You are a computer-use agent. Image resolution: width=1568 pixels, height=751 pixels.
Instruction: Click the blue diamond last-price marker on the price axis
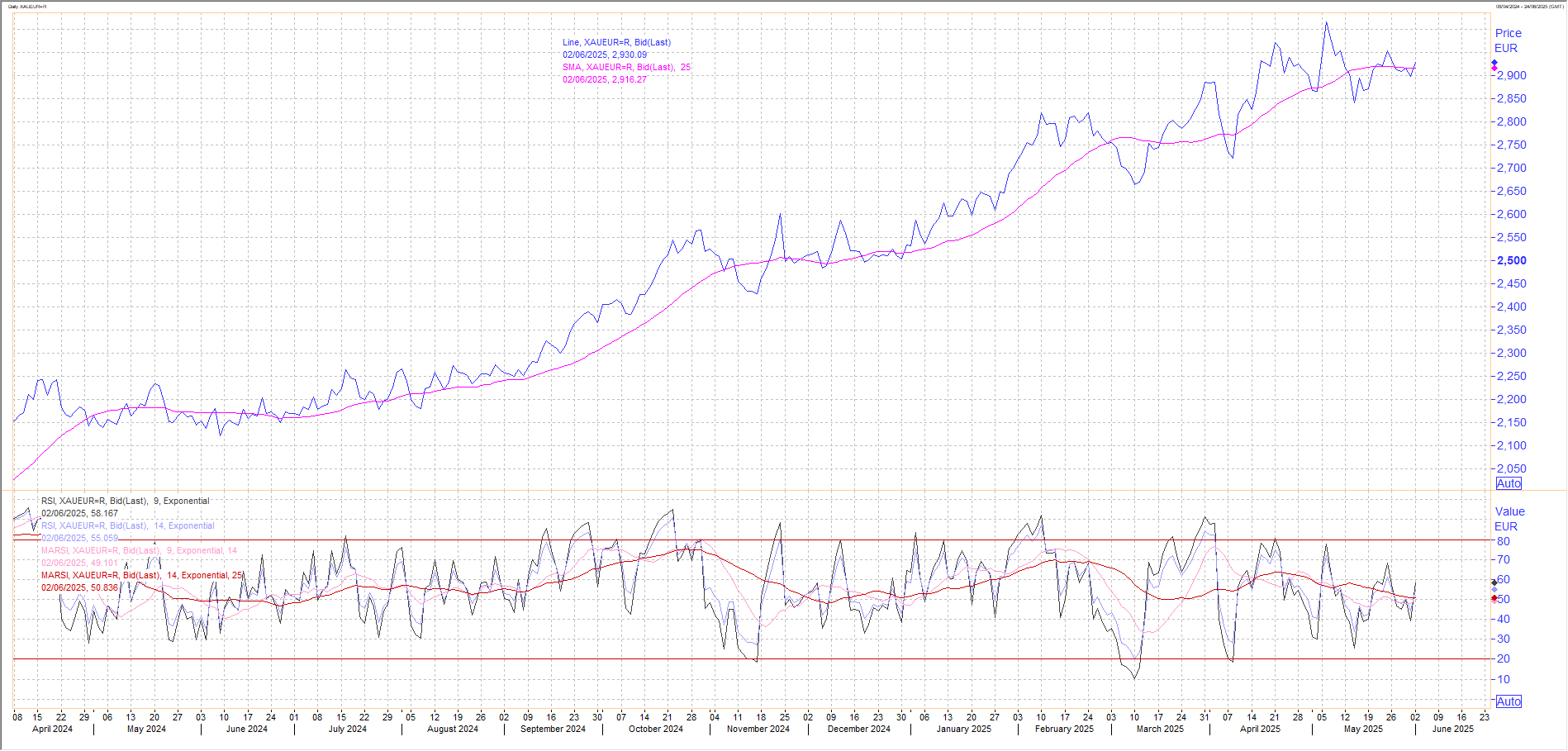coord(1494,63)
